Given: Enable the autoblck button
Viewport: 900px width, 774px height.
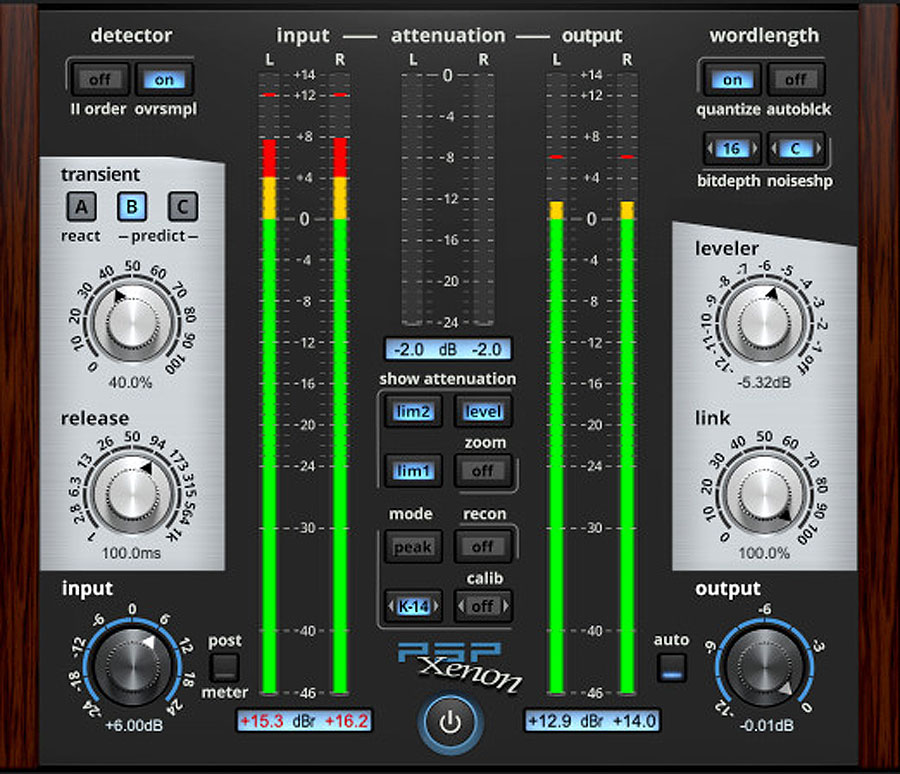Looking at the screenshot, I should pos(795,79).
